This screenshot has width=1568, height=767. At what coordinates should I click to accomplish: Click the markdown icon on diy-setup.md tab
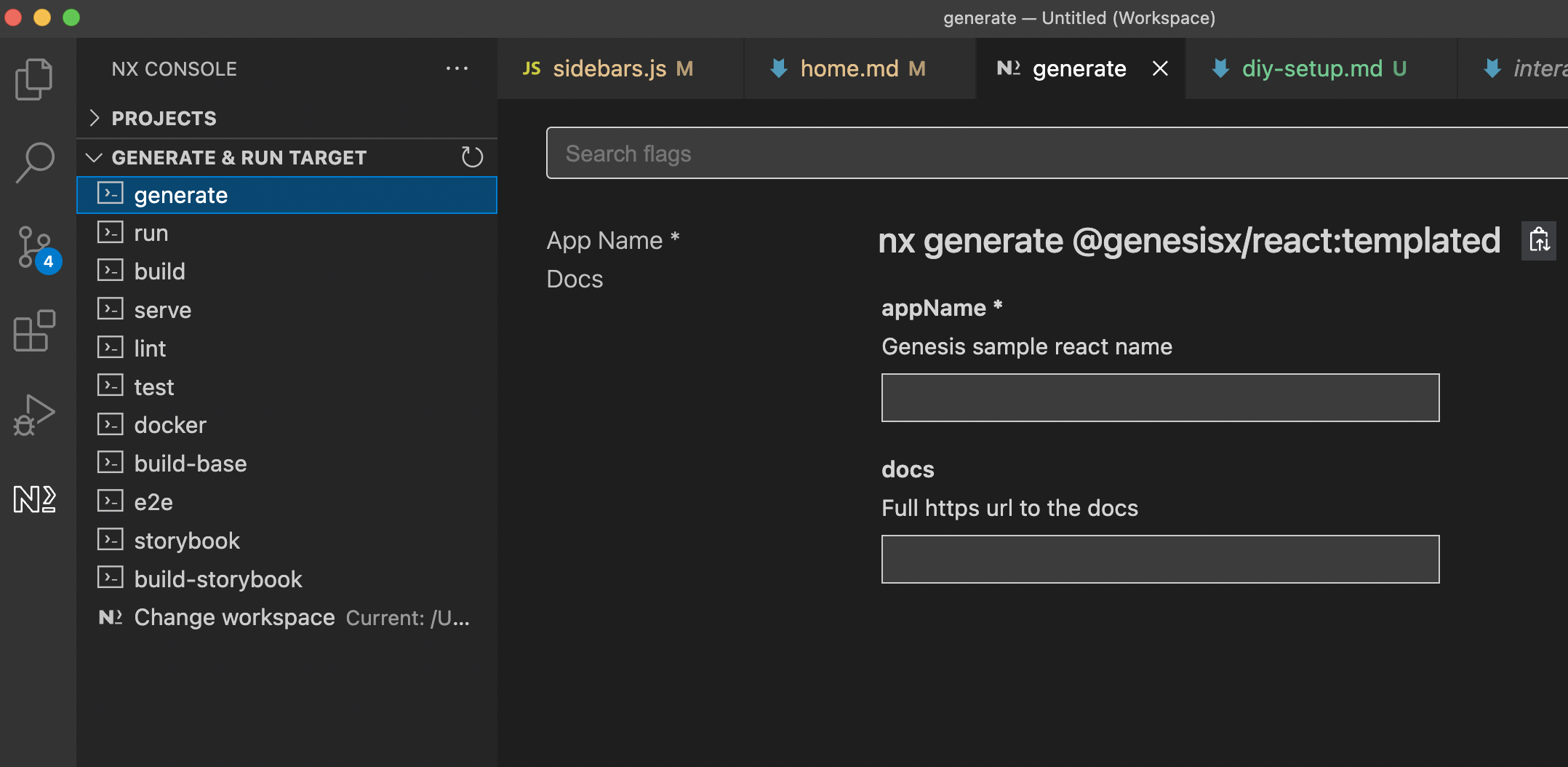point(1220,68)
